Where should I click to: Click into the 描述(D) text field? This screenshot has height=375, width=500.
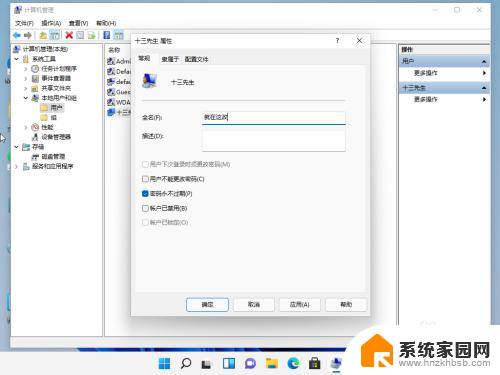(274, 141)
